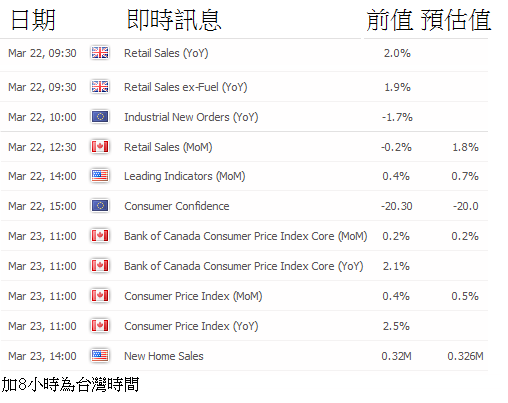Open Bank of Canada CPI Core (MoM) event
Image resolution: width=508 pixels, height=403 pixels.
click(246, 236)
